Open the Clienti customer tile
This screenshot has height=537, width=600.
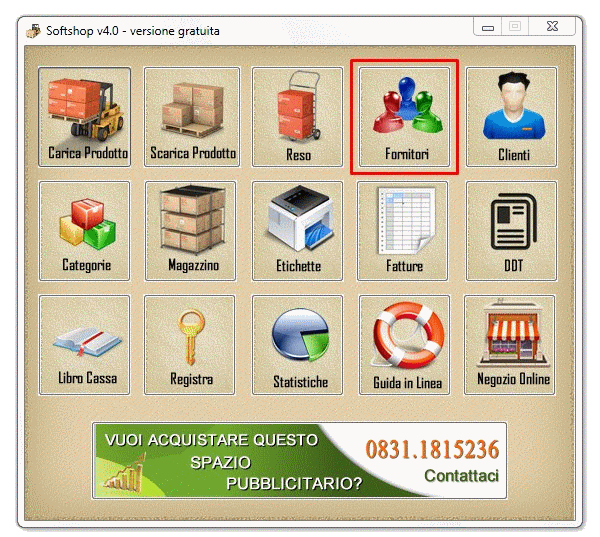click(512, 117)
